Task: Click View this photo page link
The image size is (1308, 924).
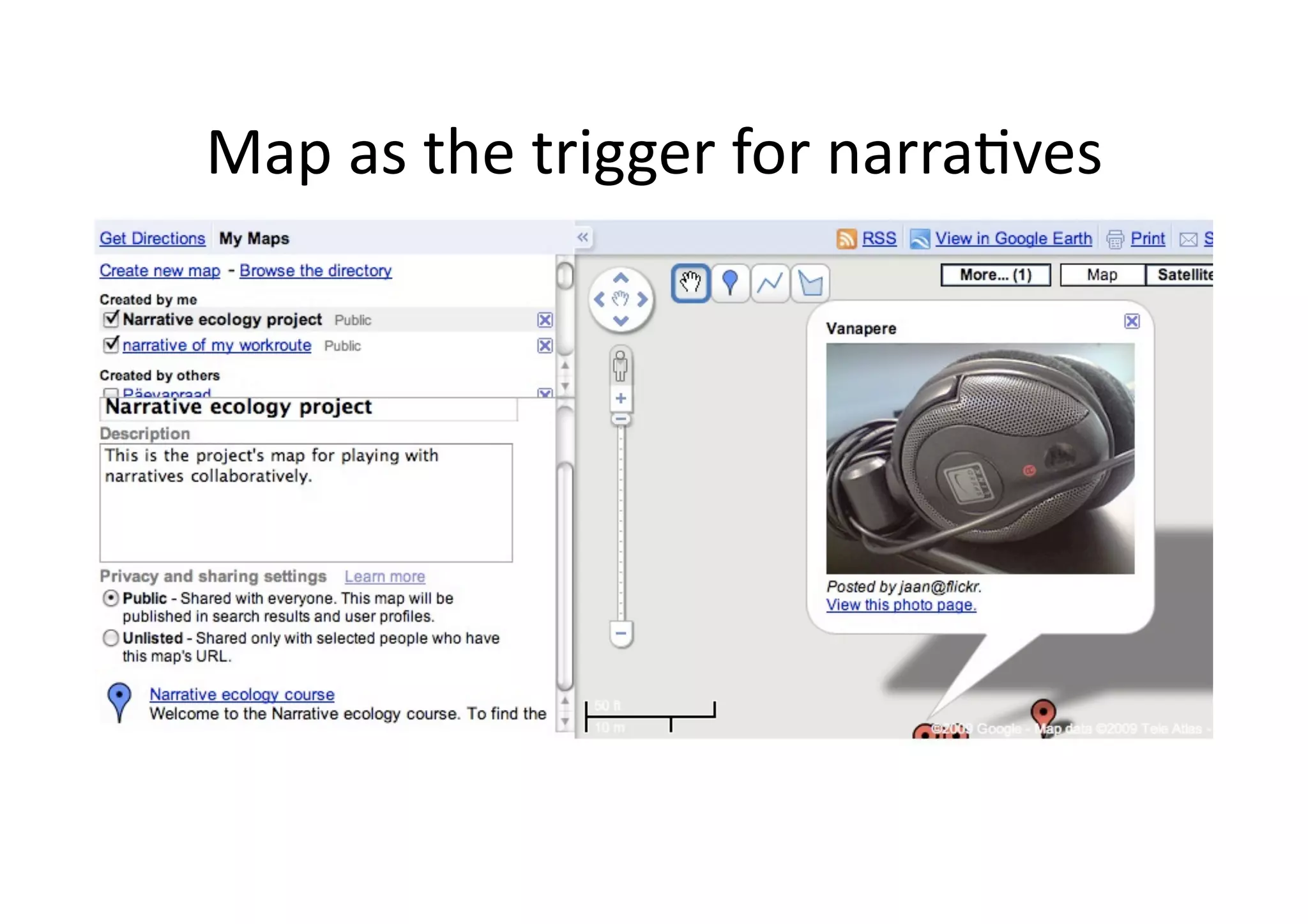Action: click(901, 605)
